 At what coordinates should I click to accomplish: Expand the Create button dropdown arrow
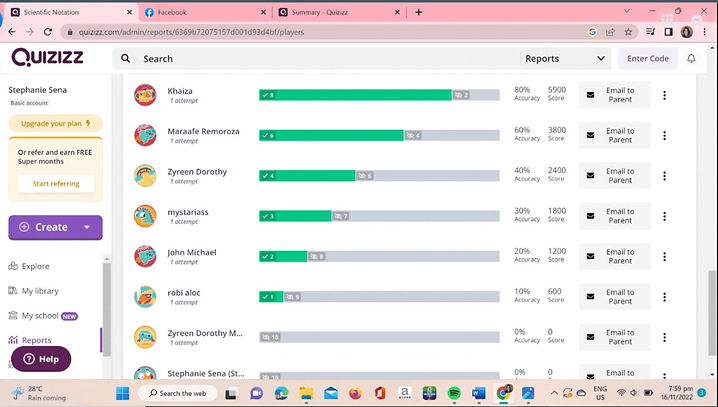click(87, 227)
